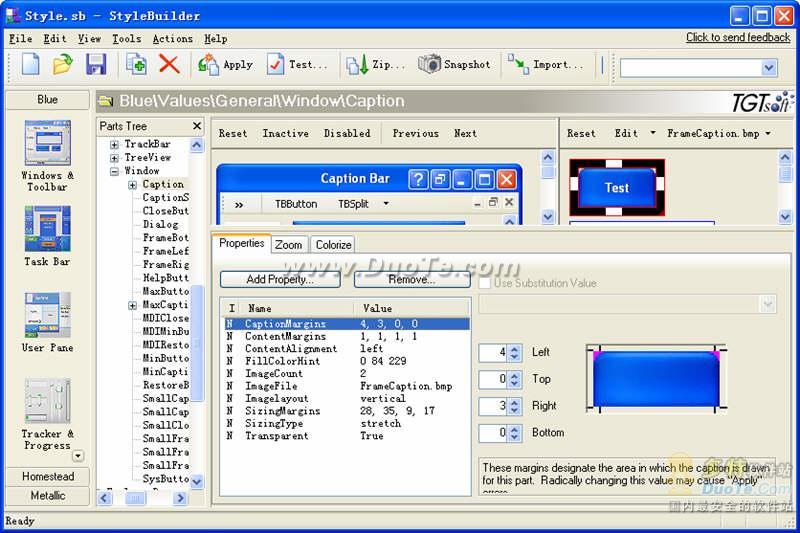Click the Test image preview thumbnail
The height and width of the screenshot is (533, 800).
[x=617, y=187]
